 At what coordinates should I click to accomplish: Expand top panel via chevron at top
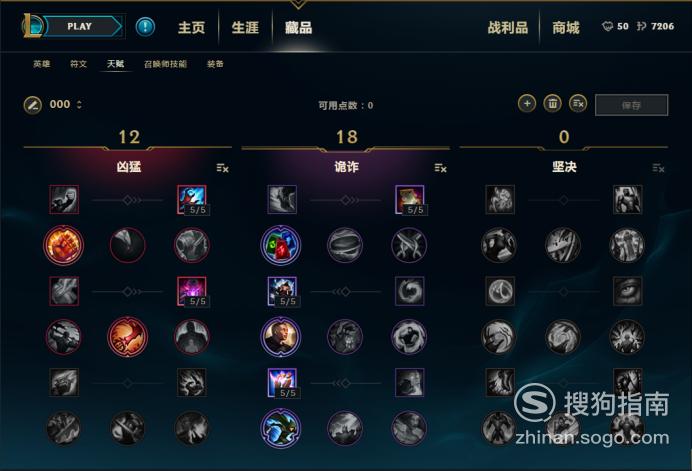298,4
